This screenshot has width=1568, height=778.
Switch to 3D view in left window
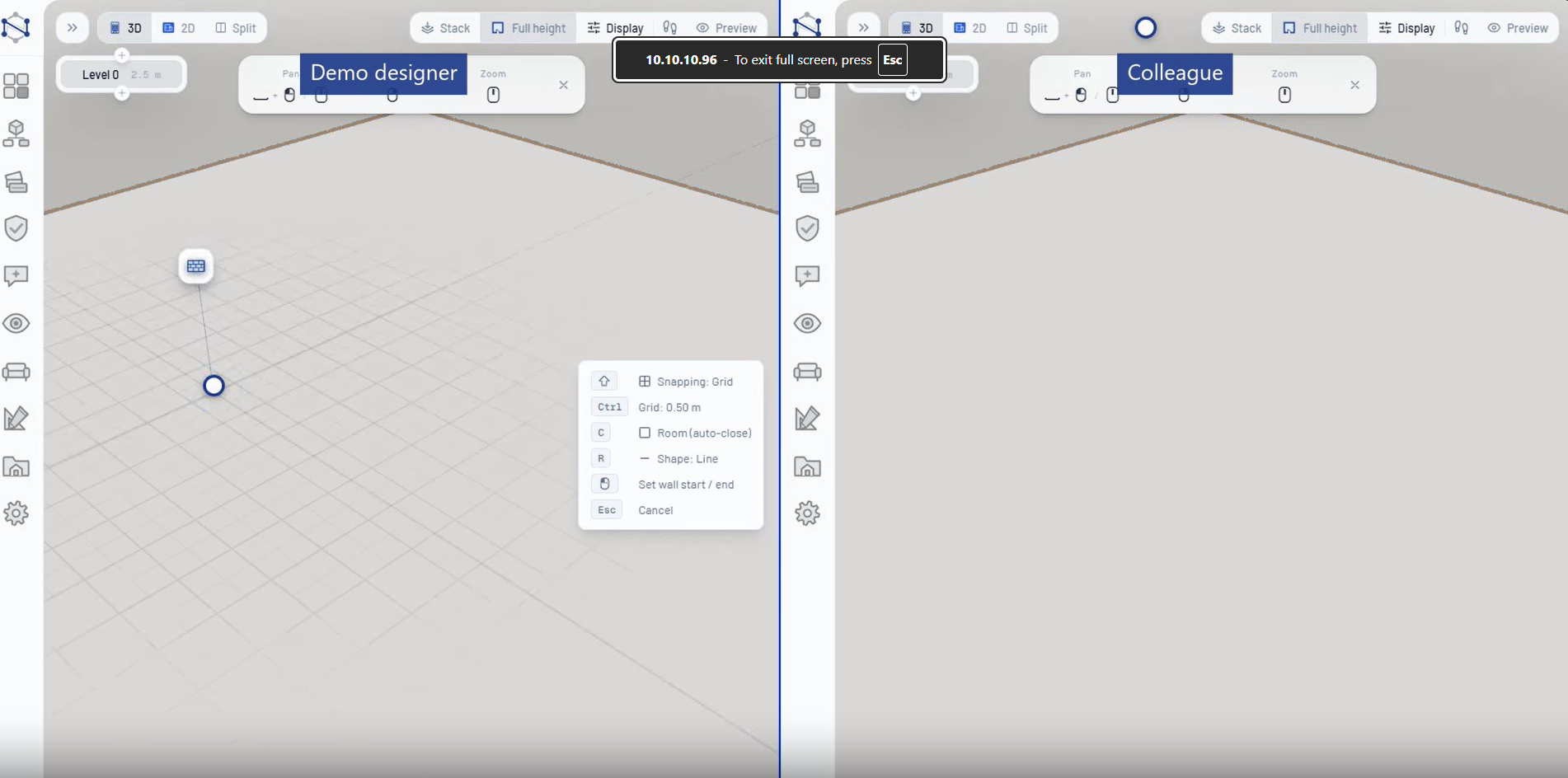[x=125, y=28]
